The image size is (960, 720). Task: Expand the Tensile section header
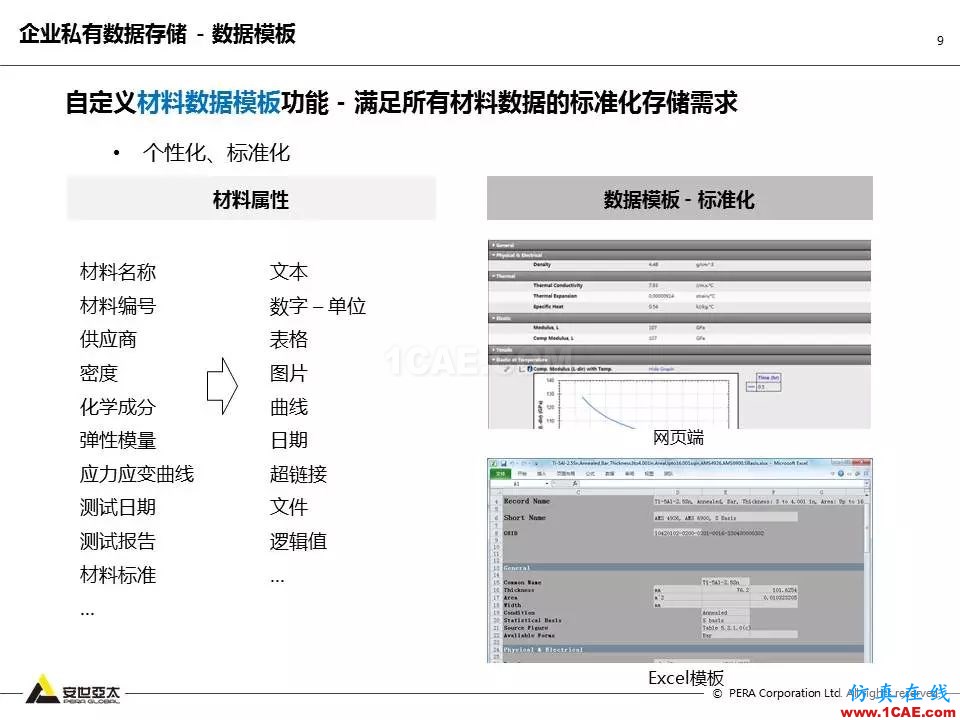coord(679,350)
